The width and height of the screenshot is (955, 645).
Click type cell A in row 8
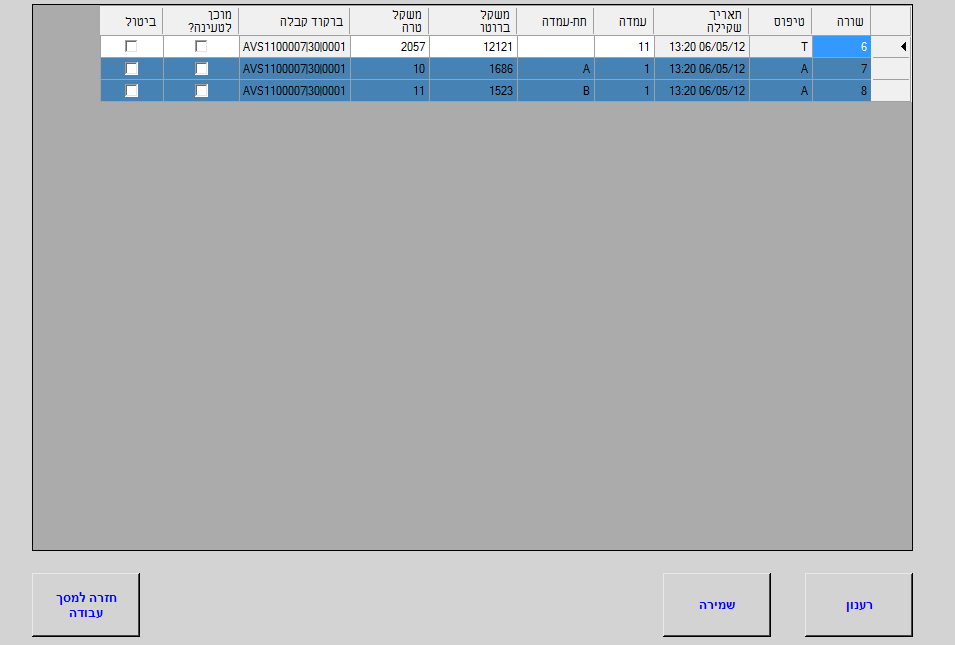781,91
